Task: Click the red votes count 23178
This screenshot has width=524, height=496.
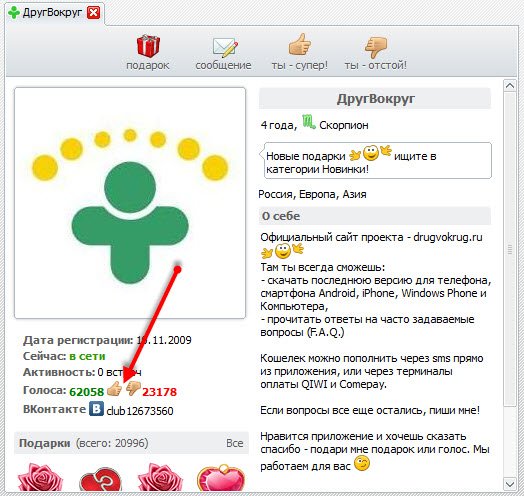Action: point(159,391)
